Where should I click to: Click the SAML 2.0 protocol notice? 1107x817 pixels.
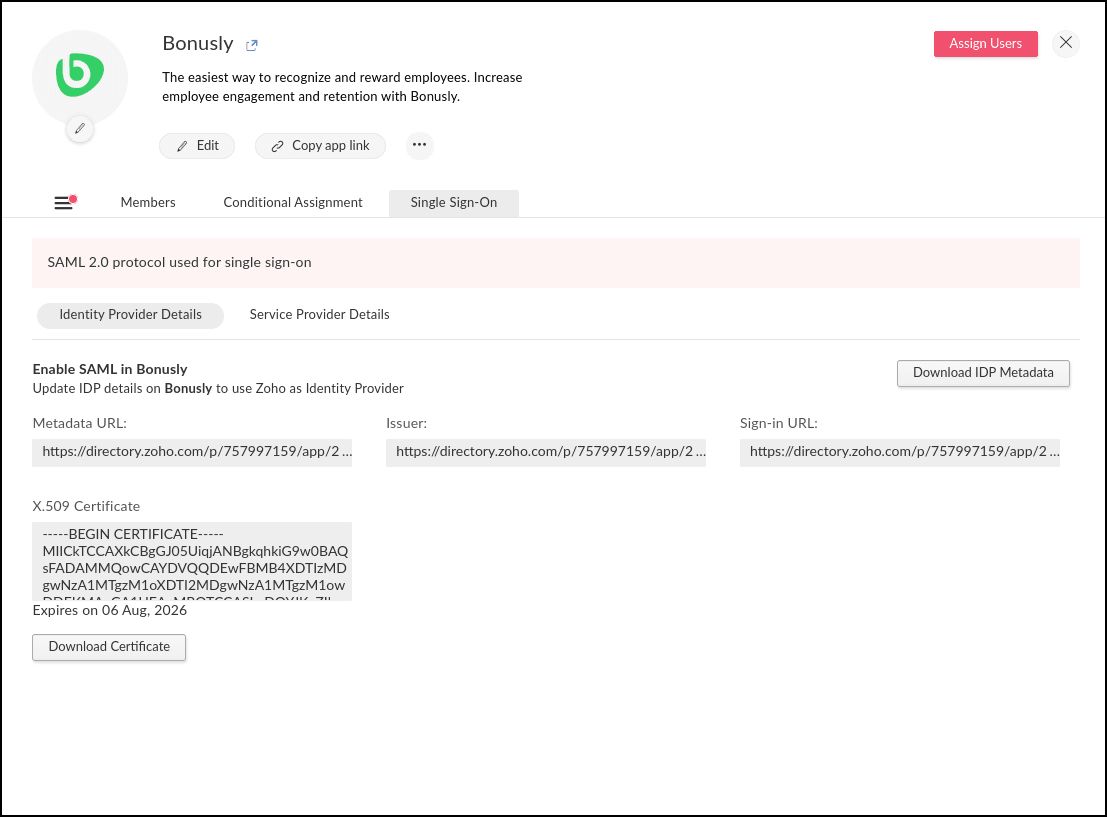(x=556, y=263)
